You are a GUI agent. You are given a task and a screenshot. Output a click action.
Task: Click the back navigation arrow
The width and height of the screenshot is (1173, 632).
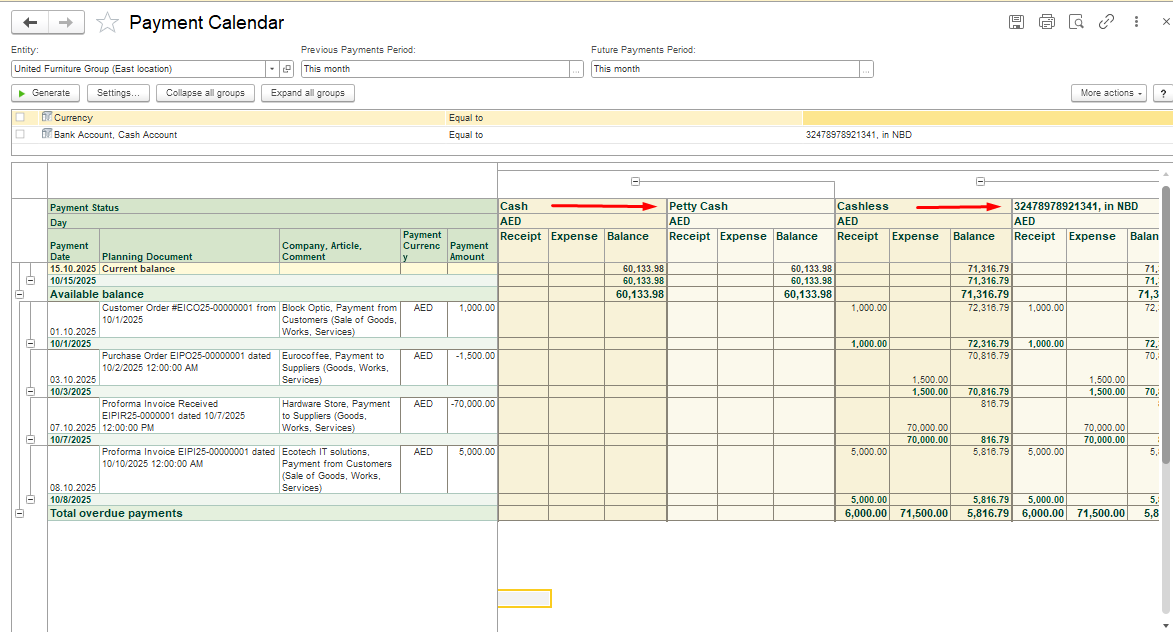[30, 22]
